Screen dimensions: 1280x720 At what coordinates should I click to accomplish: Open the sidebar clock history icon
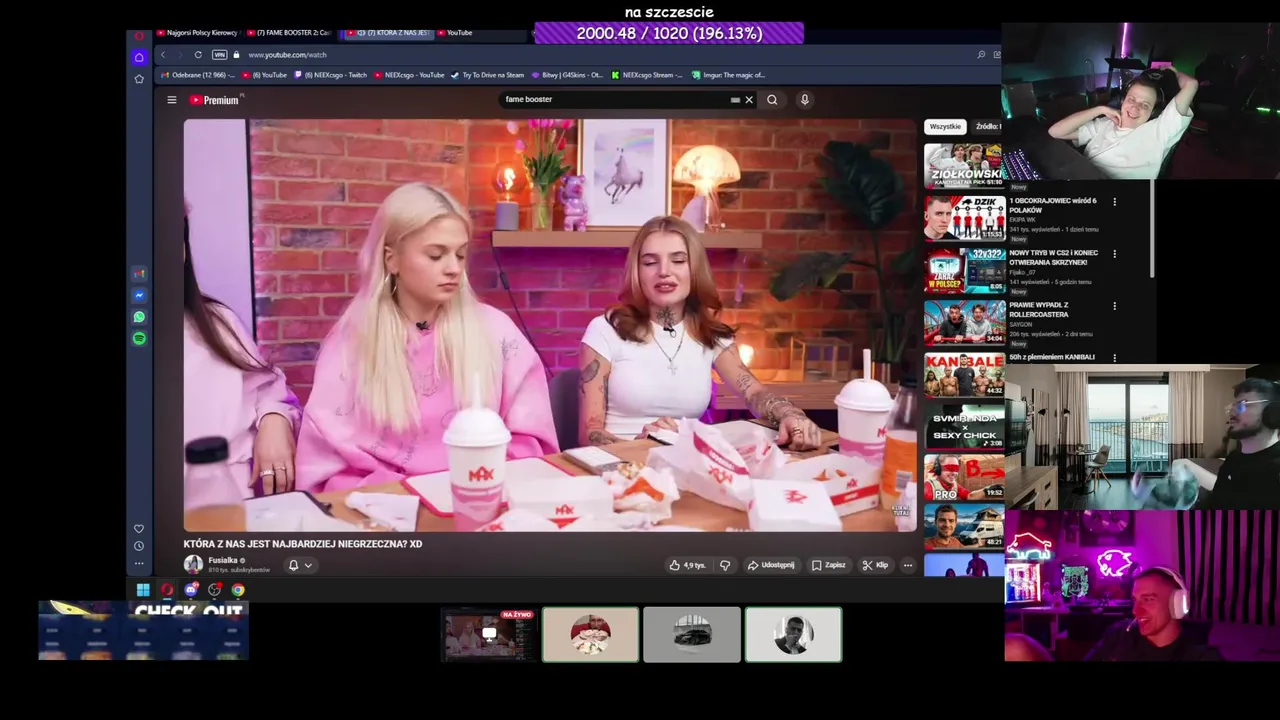coord(139,546)
